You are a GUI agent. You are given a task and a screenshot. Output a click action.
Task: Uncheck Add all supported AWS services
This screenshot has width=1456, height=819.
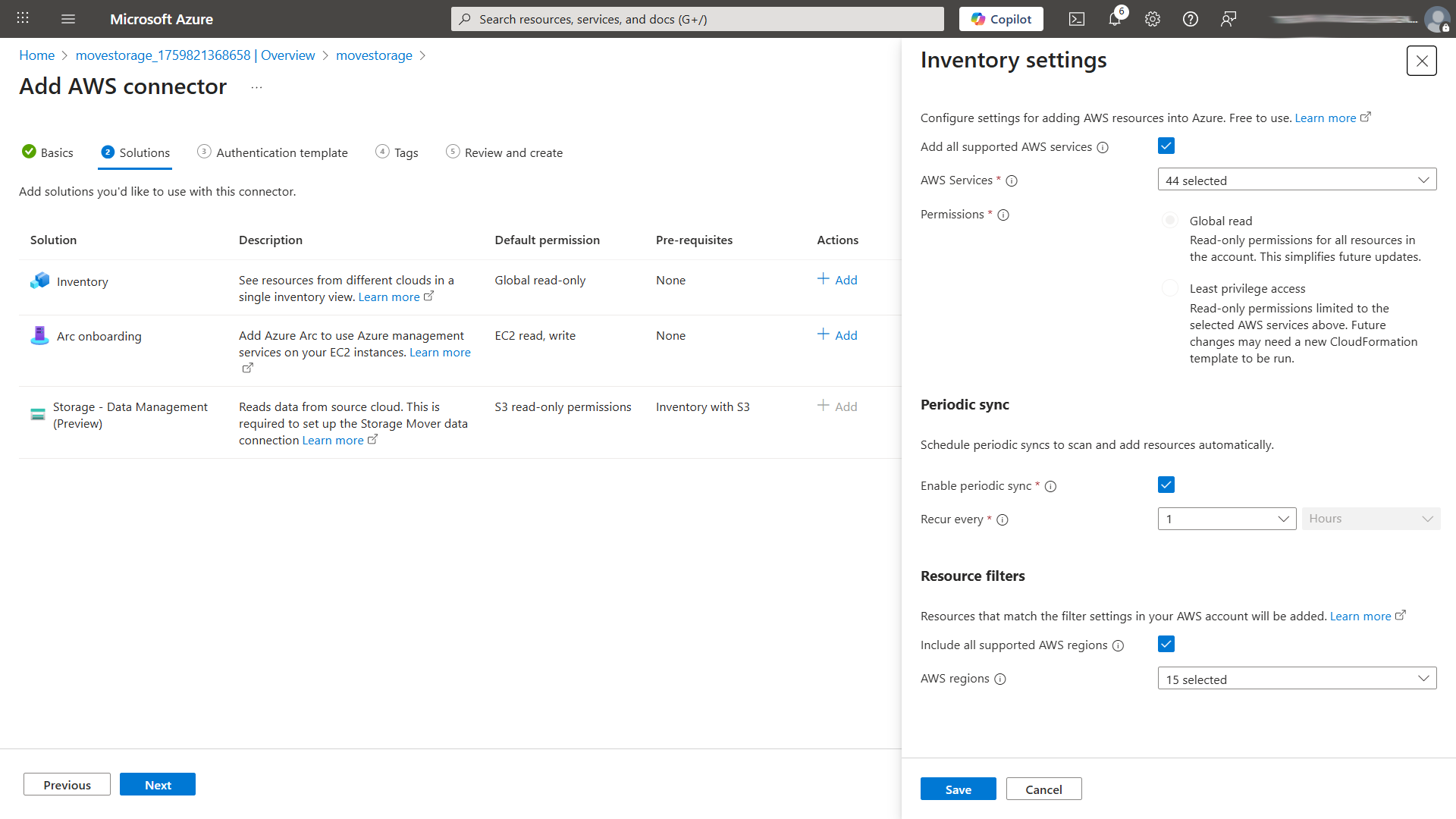click(x=1166, y=146)
